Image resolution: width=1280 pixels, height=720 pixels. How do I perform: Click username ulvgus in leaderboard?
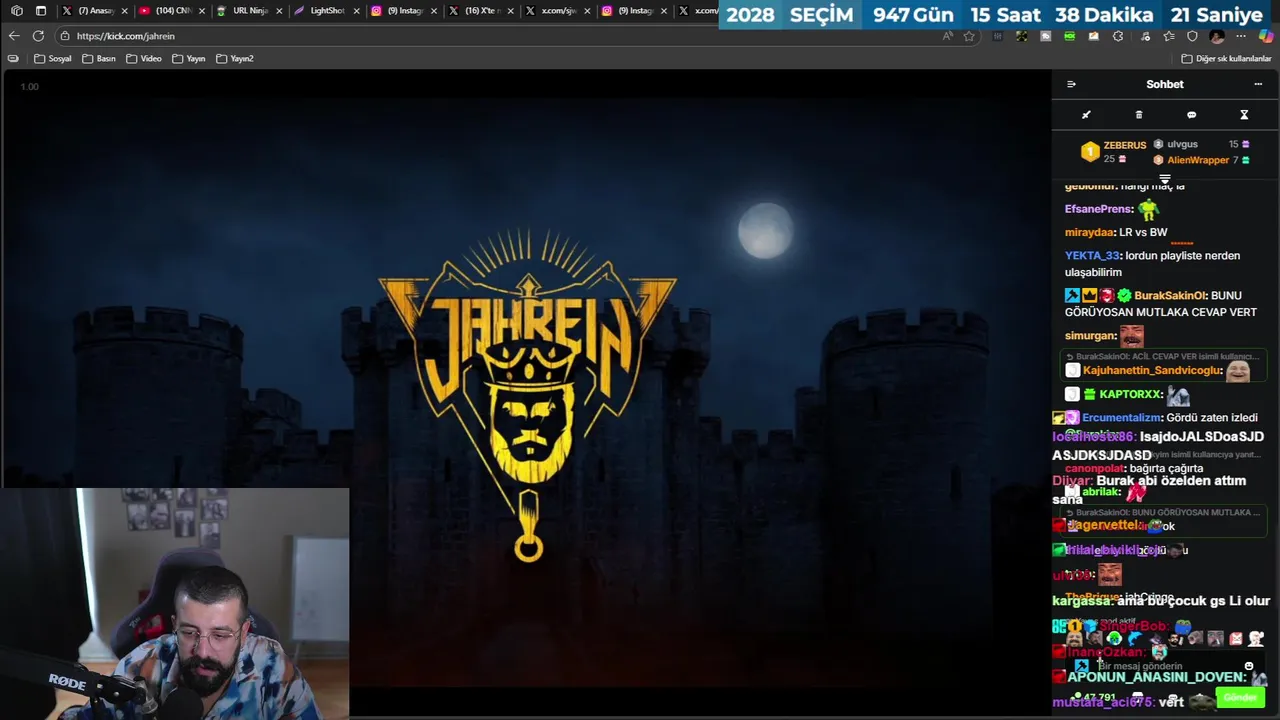tap(1182, 144)
